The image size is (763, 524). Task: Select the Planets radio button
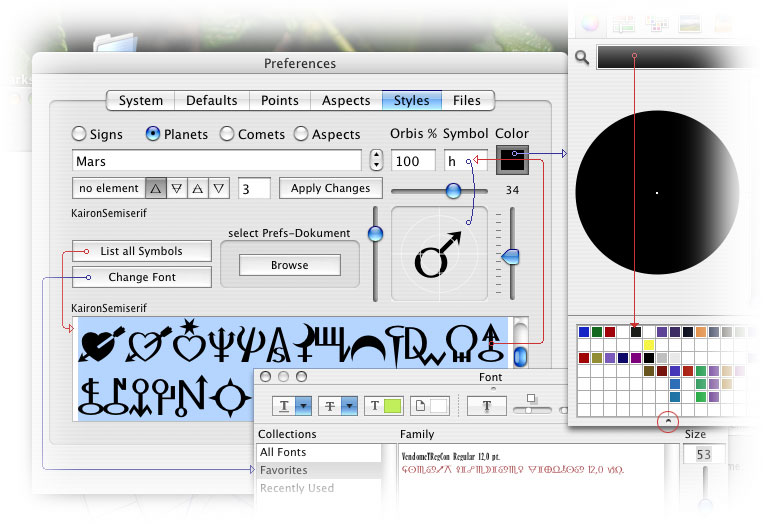[x=152, y=134]
